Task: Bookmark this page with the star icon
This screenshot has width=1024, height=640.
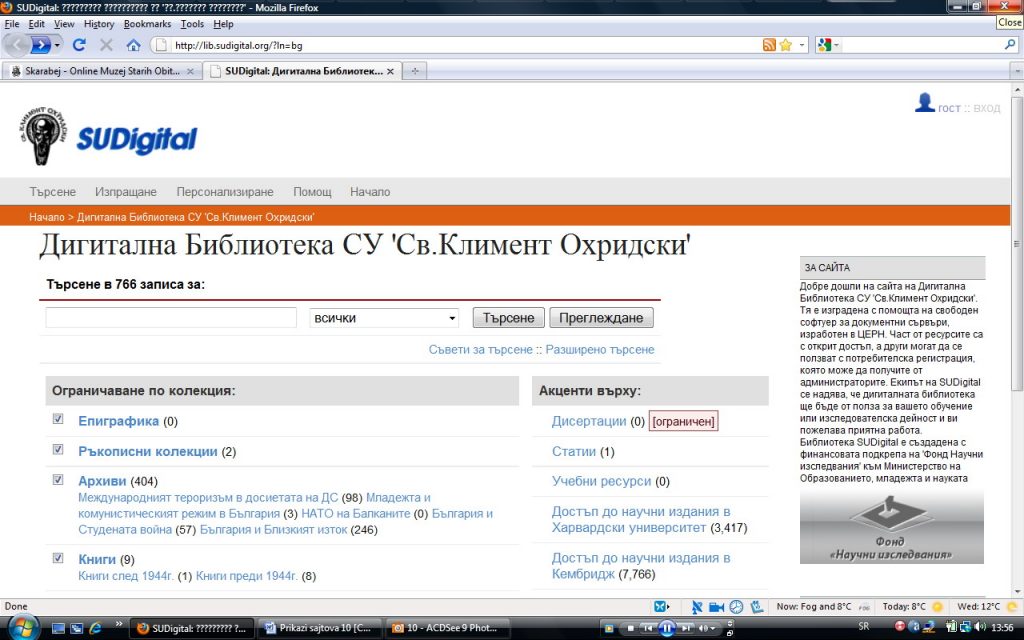Action: pyautogui.click(x=786, y=45)
